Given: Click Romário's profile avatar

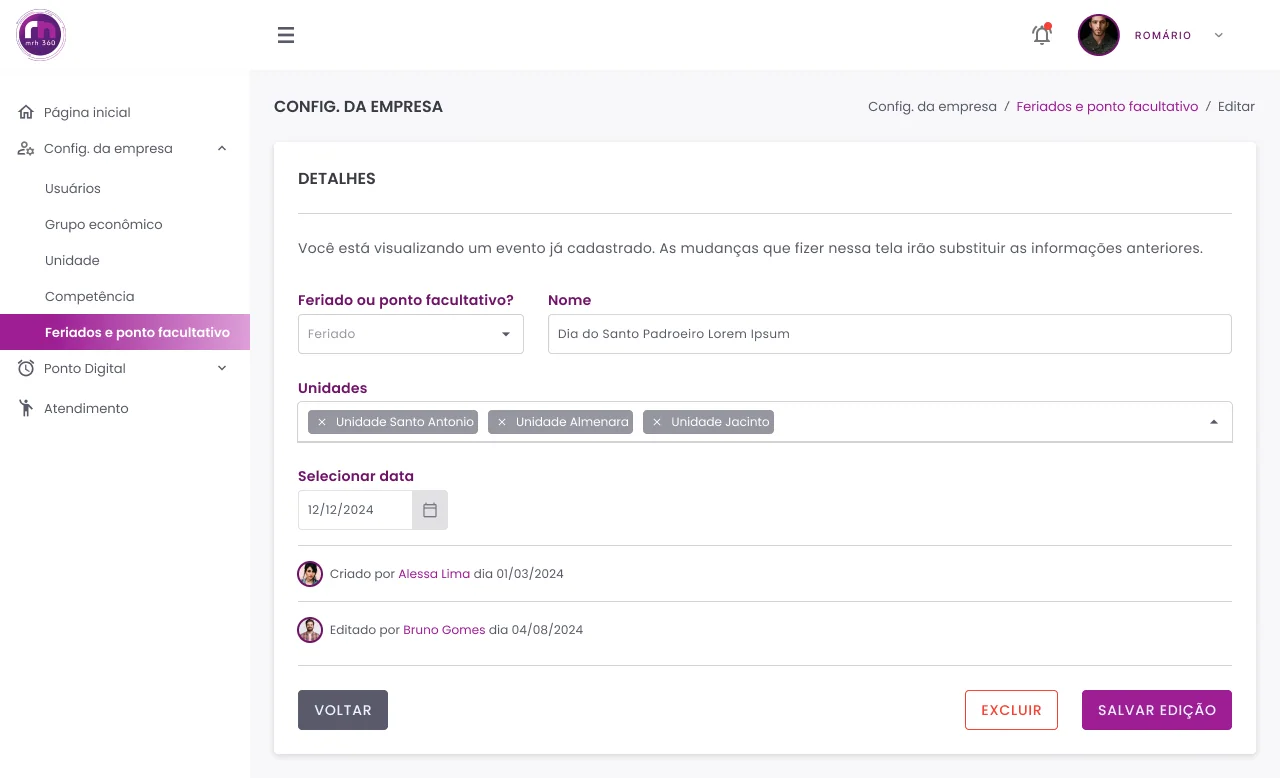Looking at the screenshot, I should coord(1098,35).
